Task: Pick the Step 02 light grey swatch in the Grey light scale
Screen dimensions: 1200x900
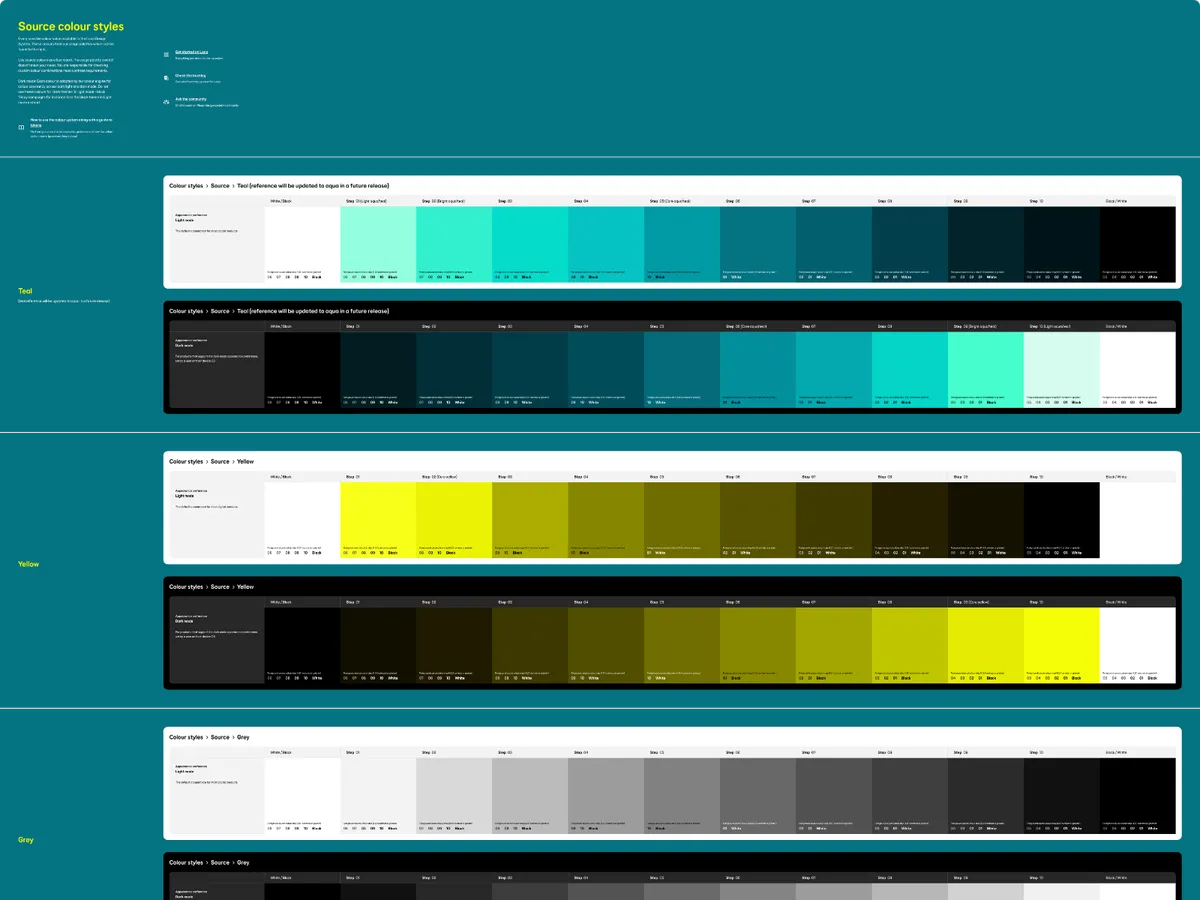Action: (x=454, y=795)
